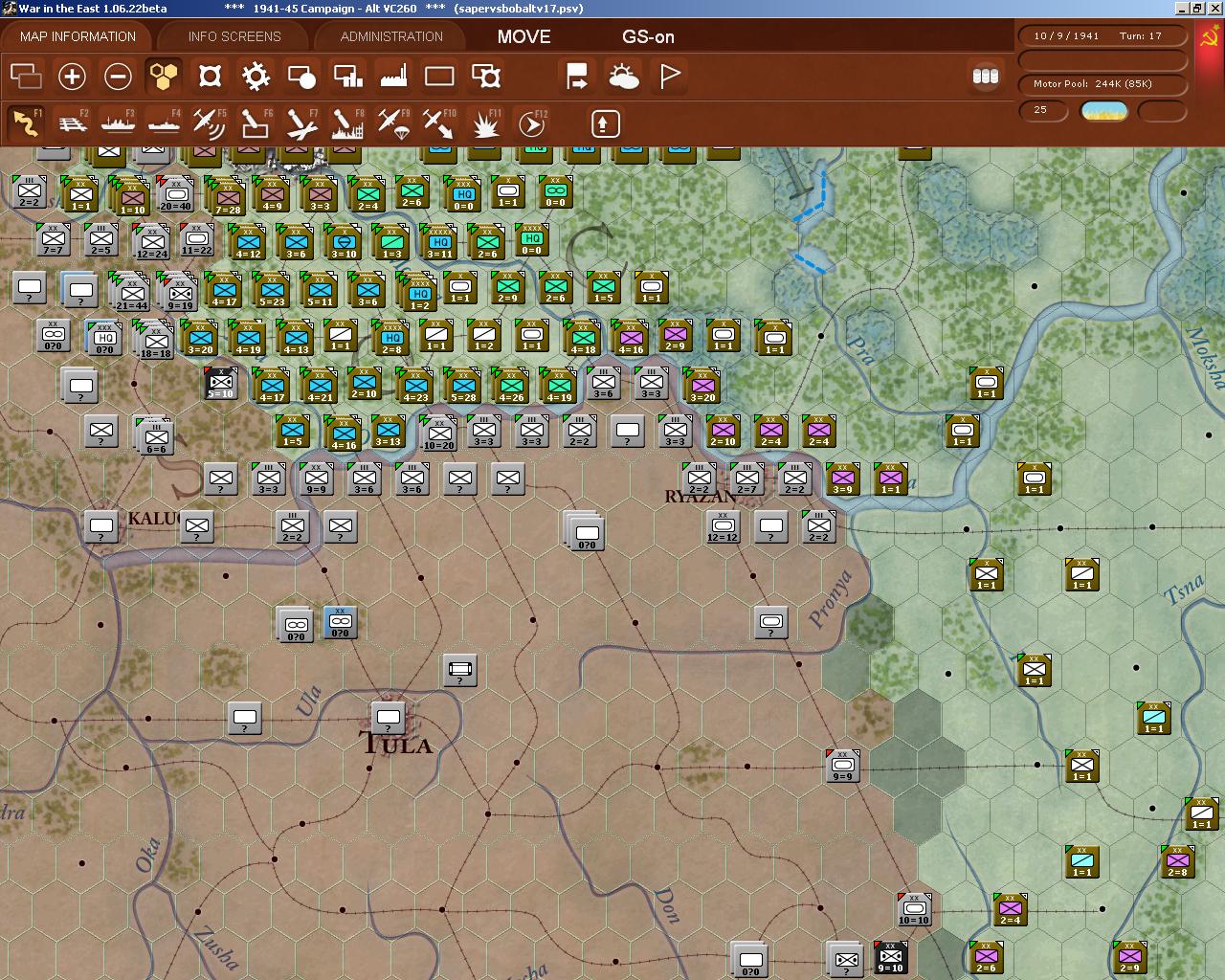Select the Soviet HQ unit labeled 3=11
The height and width of the screenshot is (980, 1225).
pyautogui.click(x=439, y=241)
